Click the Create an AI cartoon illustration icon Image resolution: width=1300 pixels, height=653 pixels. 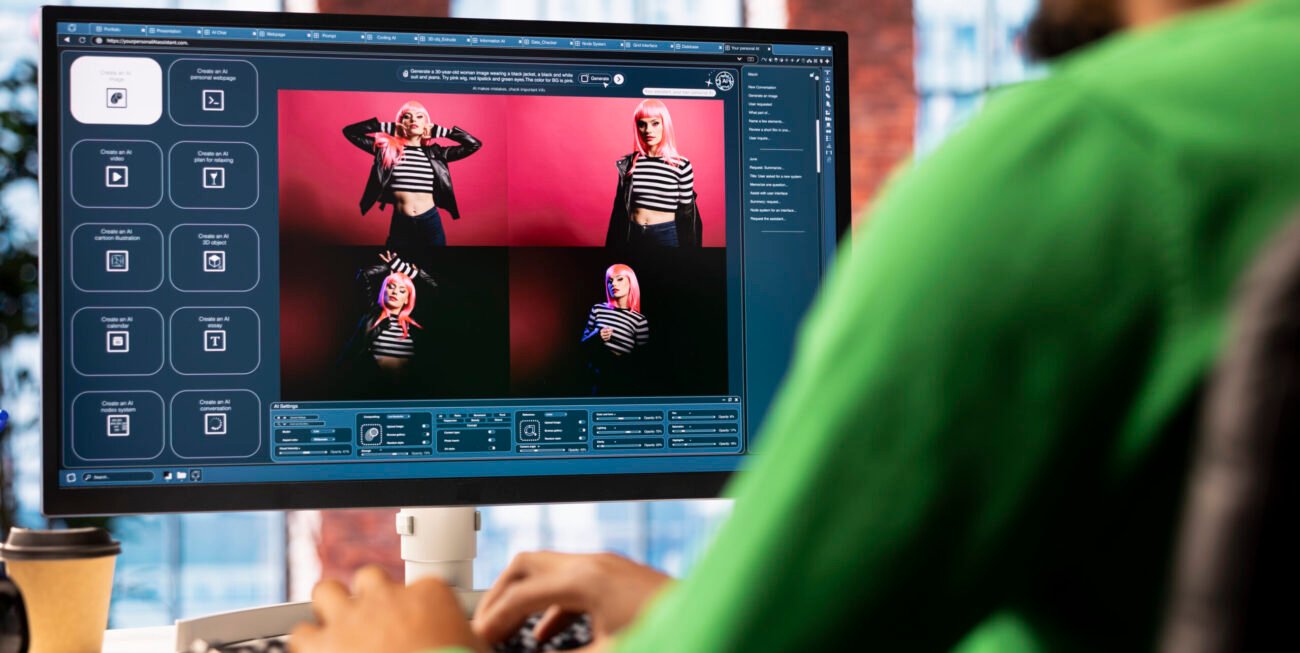(117, 257)
